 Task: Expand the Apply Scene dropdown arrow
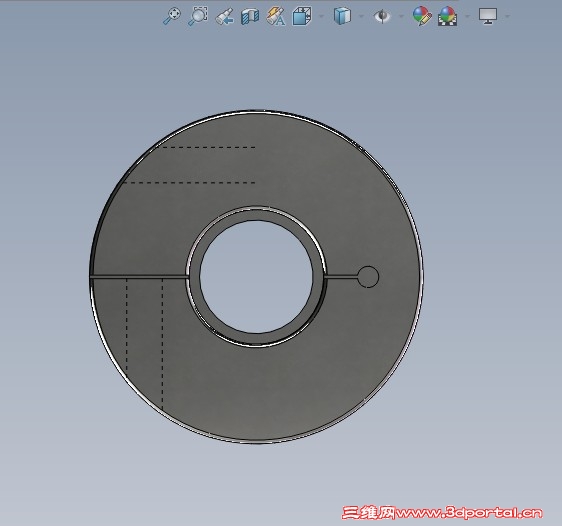(467, 16)
